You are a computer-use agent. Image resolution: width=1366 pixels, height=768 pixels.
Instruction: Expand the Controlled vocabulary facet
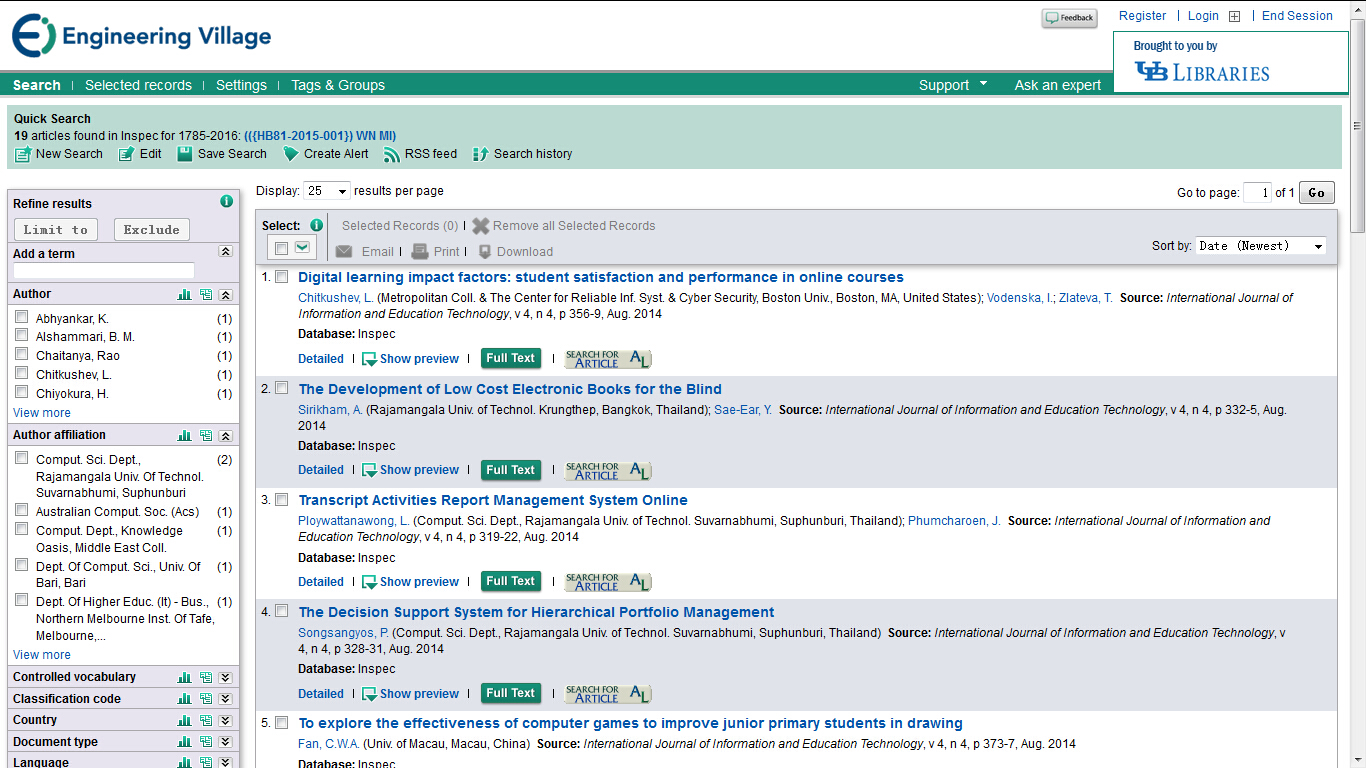[x=226, y=678]
